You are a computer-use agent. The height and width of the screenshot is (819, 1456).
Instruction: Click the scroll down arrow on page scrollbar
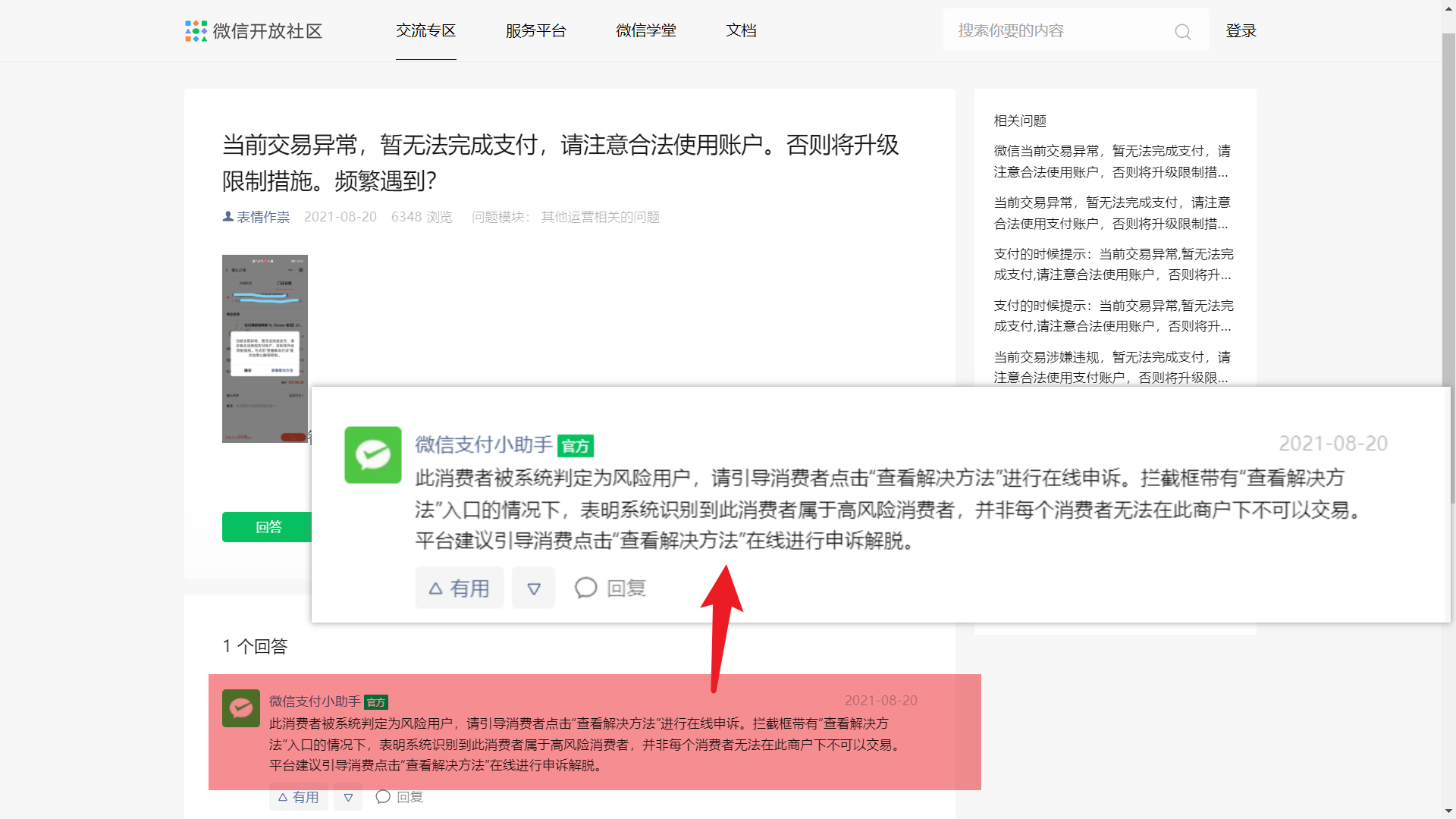click(x=1448, y=811)
